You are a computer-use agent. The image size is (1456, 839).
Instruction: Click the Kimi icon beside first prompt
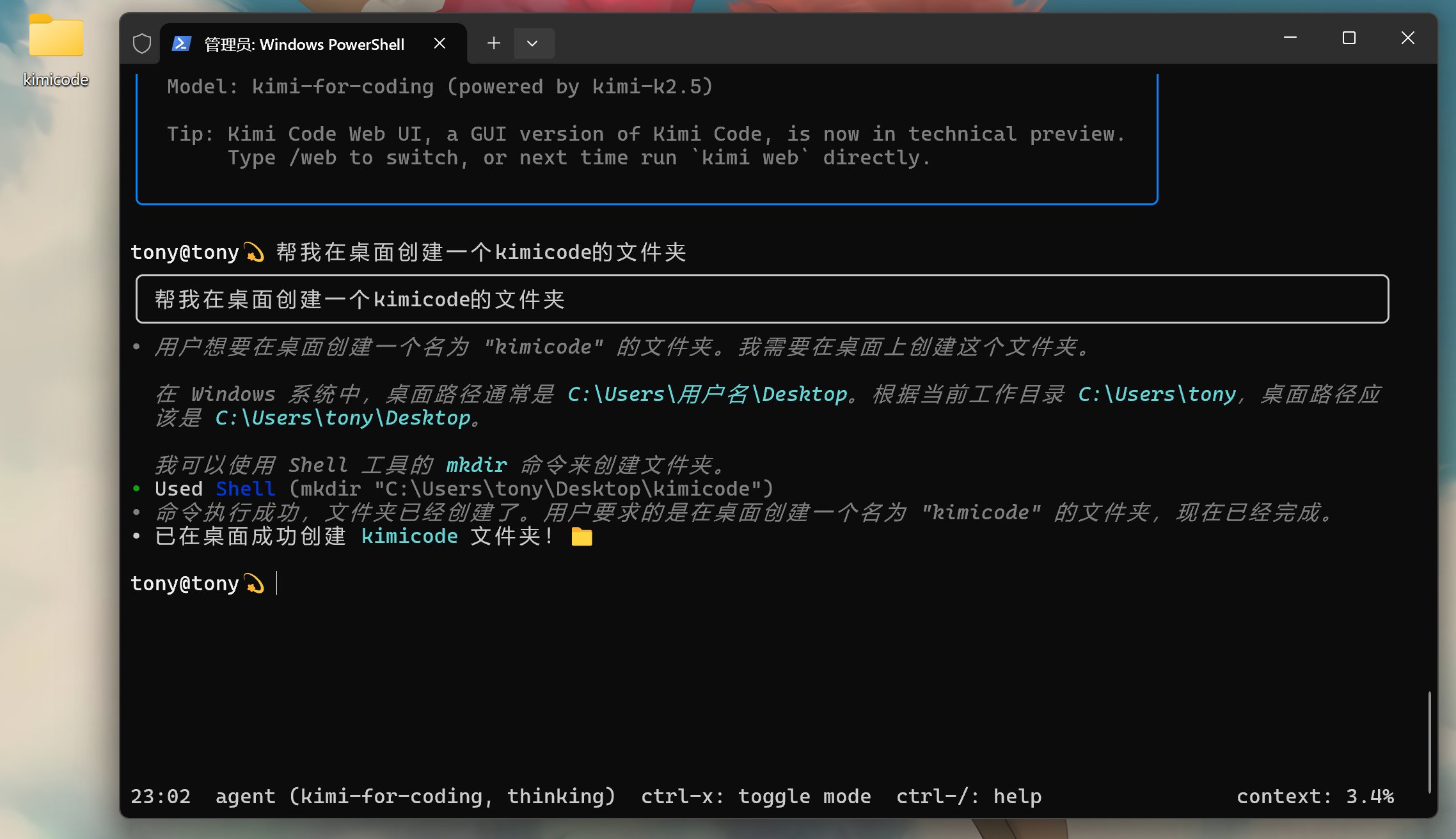[255, 252]
